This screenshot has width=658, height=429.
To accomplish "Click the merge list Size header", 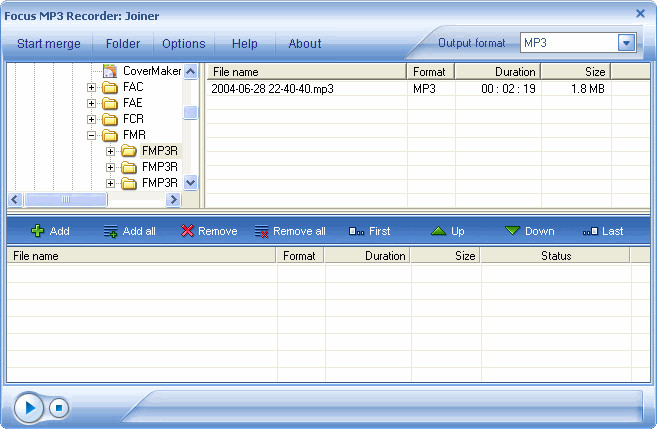I will click(x=446, y=256).
